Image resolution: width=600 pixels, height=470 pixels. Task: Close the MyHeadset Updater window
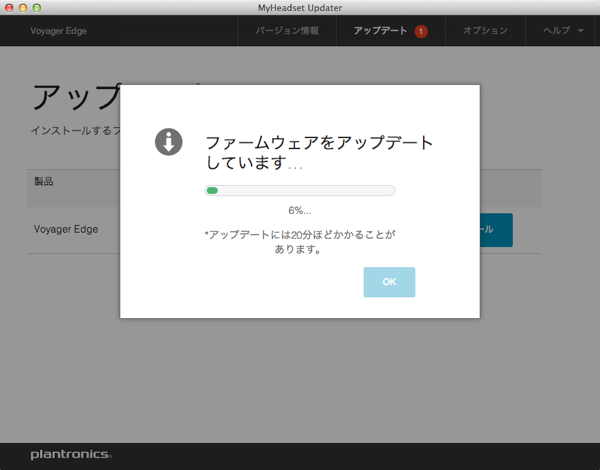click(9, 8)
